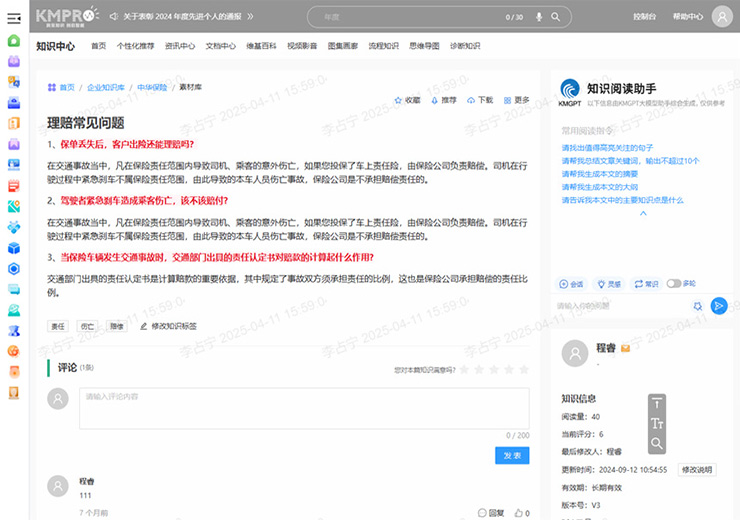Collapse the left sidebar with the hamburger icon
This screenshot has height=520, width=740.
(14, 18)
